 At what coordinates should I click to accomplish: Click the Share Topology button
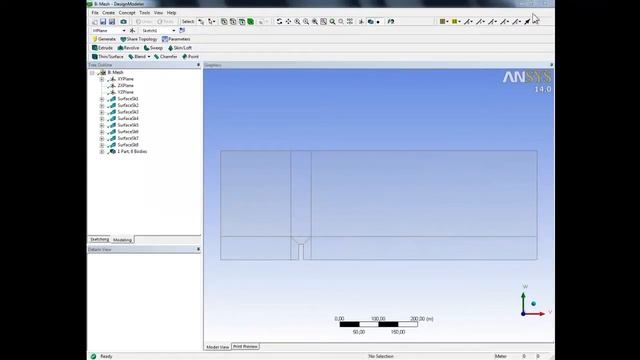(139, 39)
